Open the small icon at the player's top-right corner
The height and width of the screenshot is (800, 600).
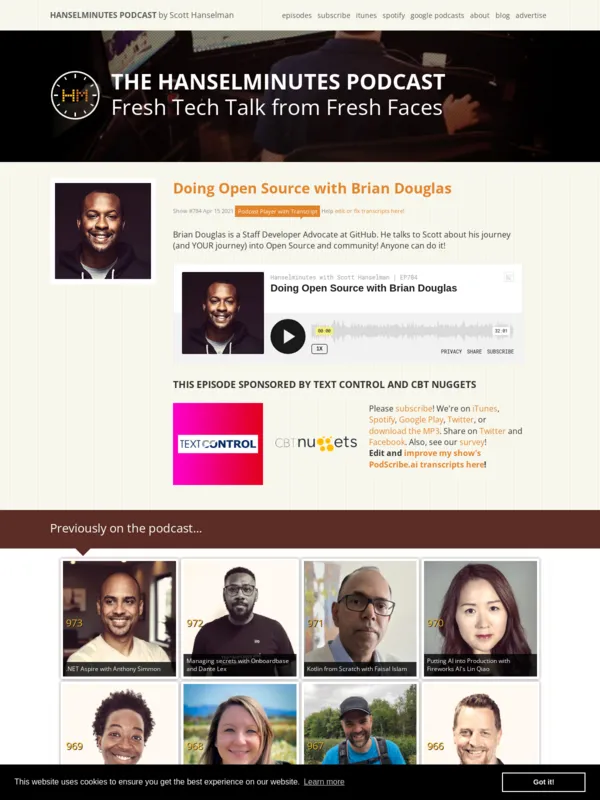coord(508,277)
